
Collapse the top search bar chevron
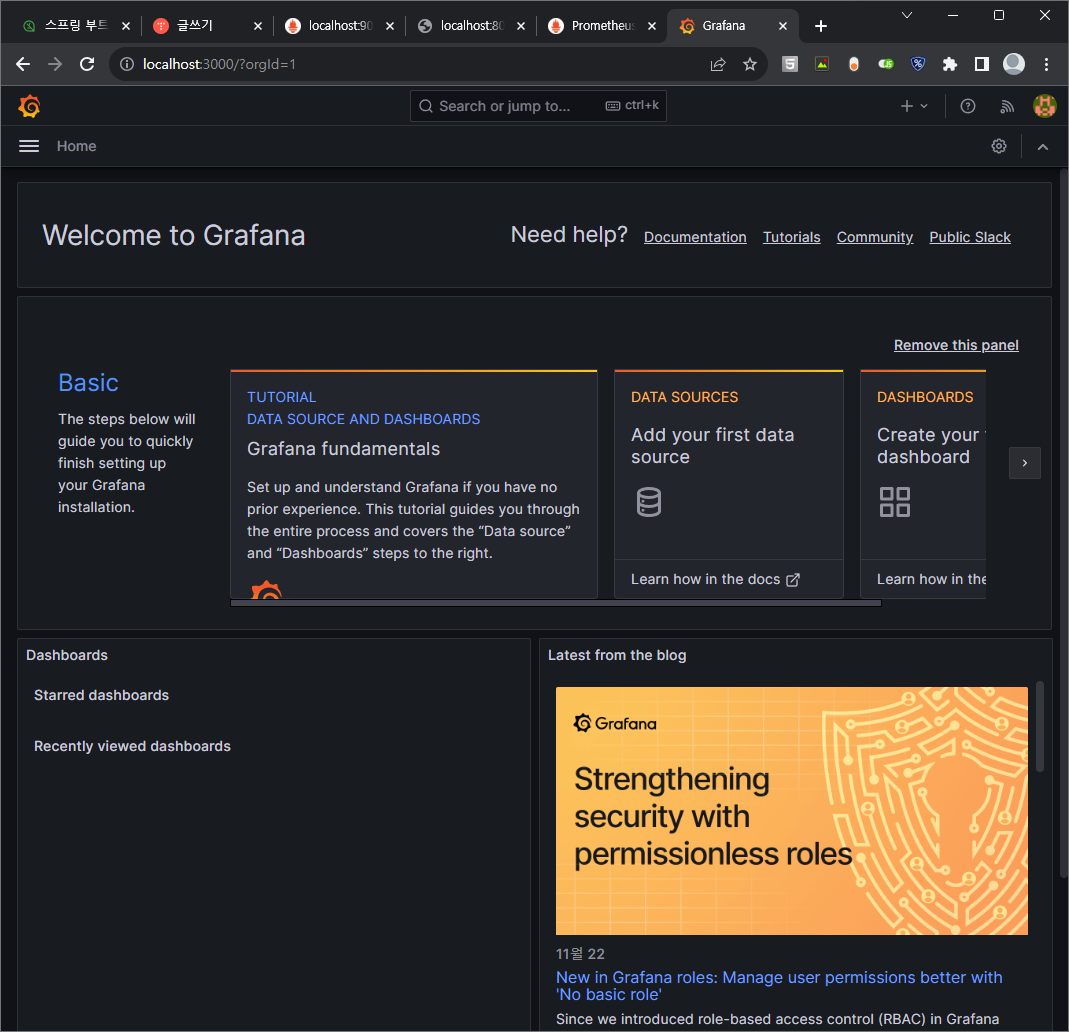coord(1042,147)
